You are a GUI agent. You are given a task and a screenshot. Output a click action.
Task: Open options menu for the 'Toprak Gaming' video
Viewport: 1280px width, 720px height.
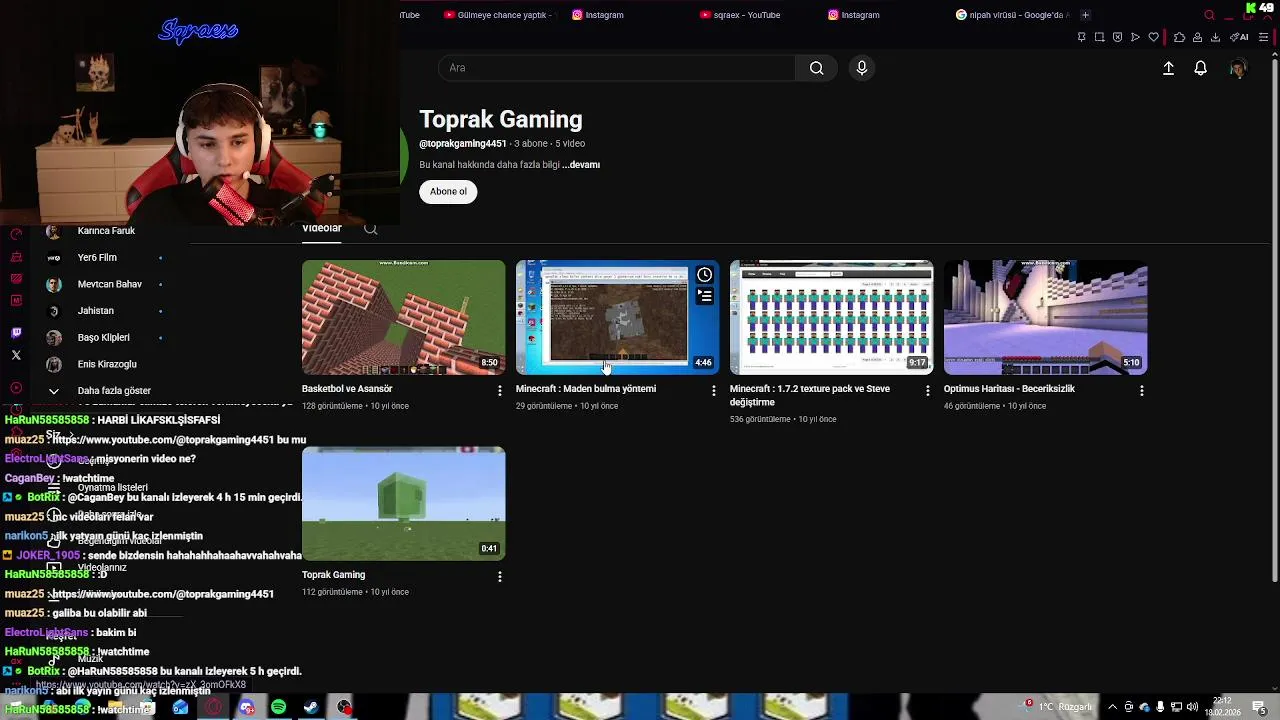pyautogui.click(x=500, y=577)
